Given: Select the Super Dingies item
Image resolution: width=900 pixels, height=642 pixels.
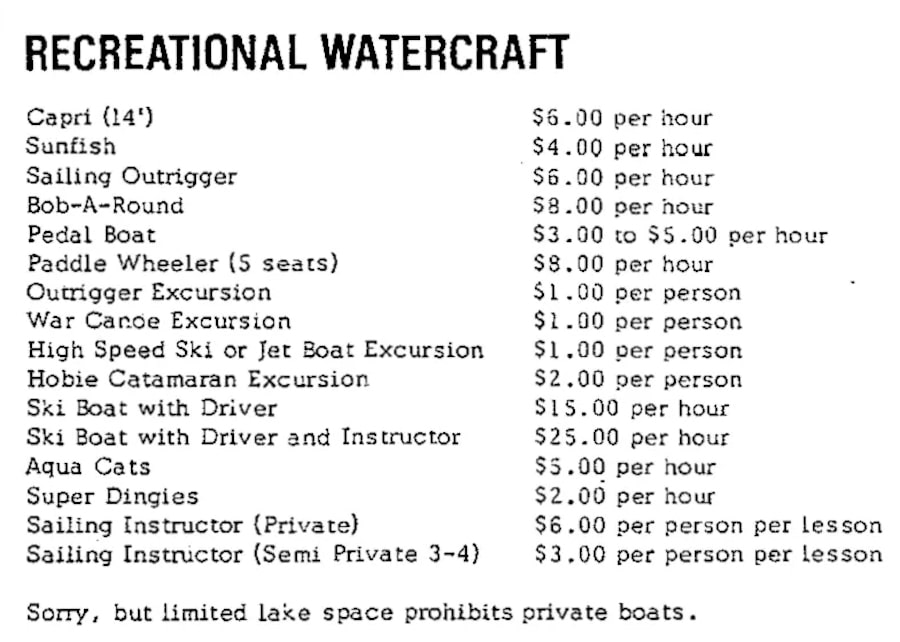Looking at the screenshot, I should tap(112, 496).
